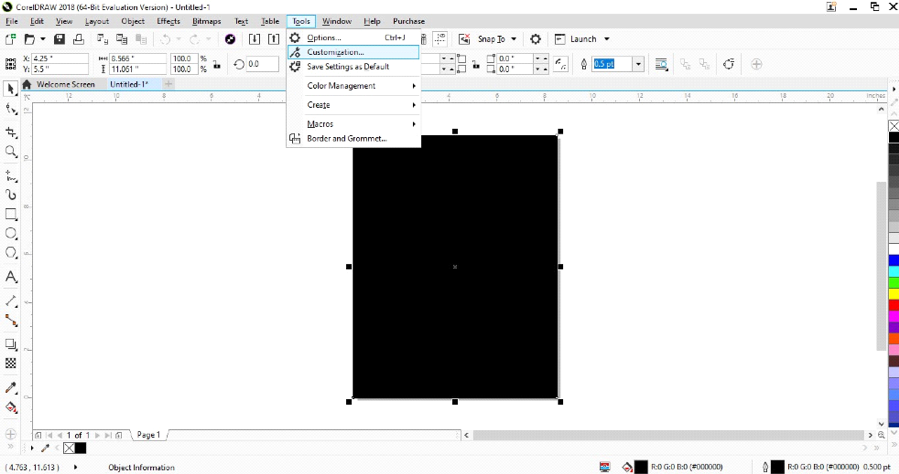The image size is (899, 474).
Task: Select the Shape tool in toolbox
Action: 10,109
